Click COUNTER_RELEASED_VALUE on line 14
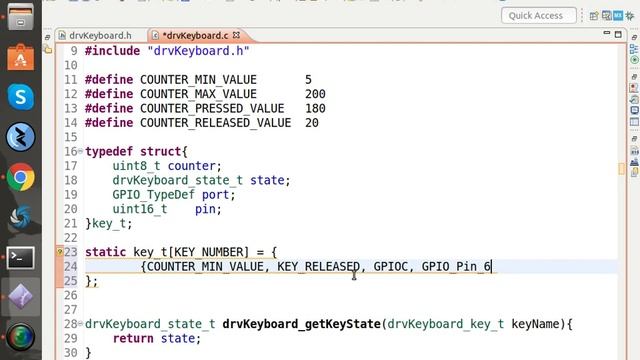The height and width of the screenshot is (360, 640). (x=216, y=123)
